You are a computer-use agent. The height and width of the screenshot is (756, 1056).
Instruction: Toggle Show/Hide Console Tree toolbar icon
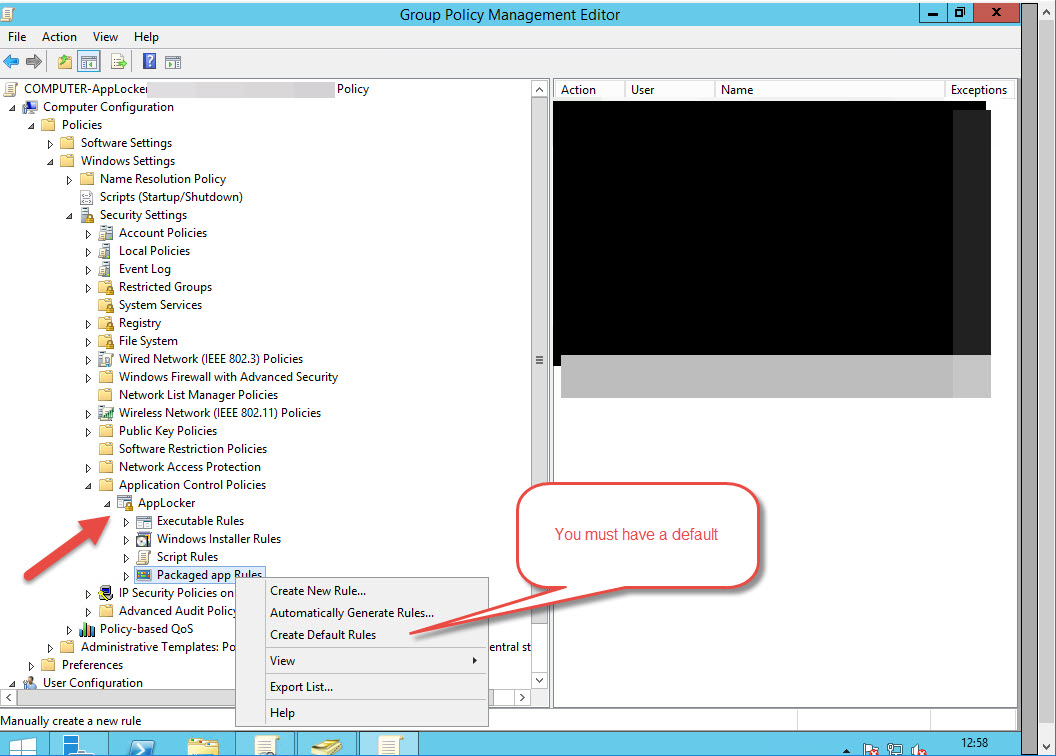click(x=89, y=62)
